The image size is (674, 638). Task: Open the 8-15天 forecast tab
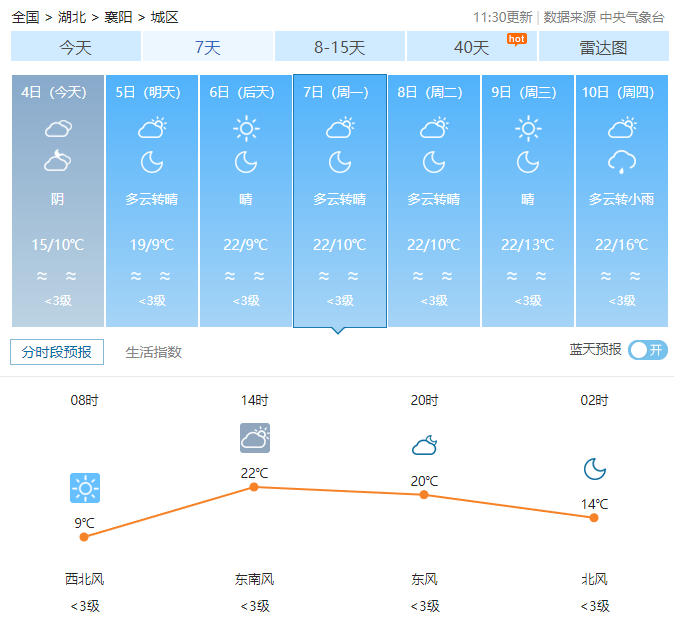(x=340, y=47)
